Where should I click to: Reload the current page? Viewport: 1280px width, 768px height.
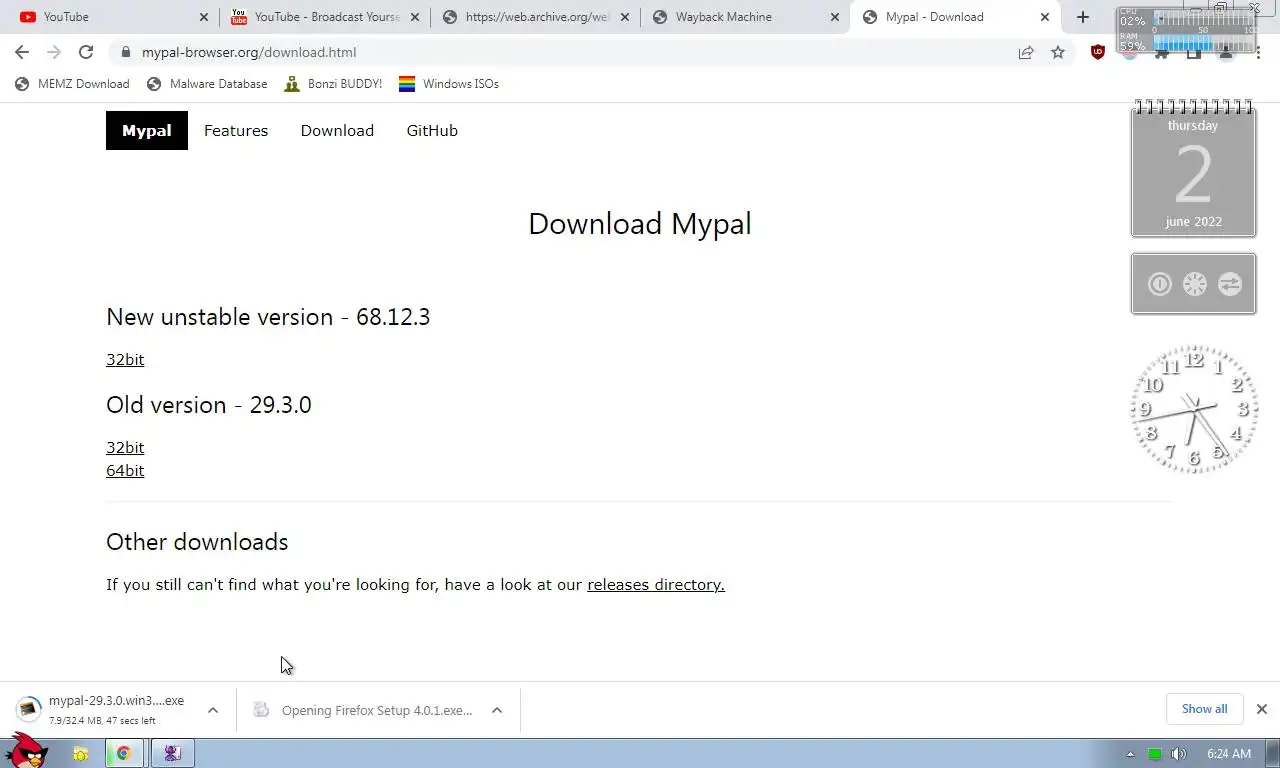[86, 52]
